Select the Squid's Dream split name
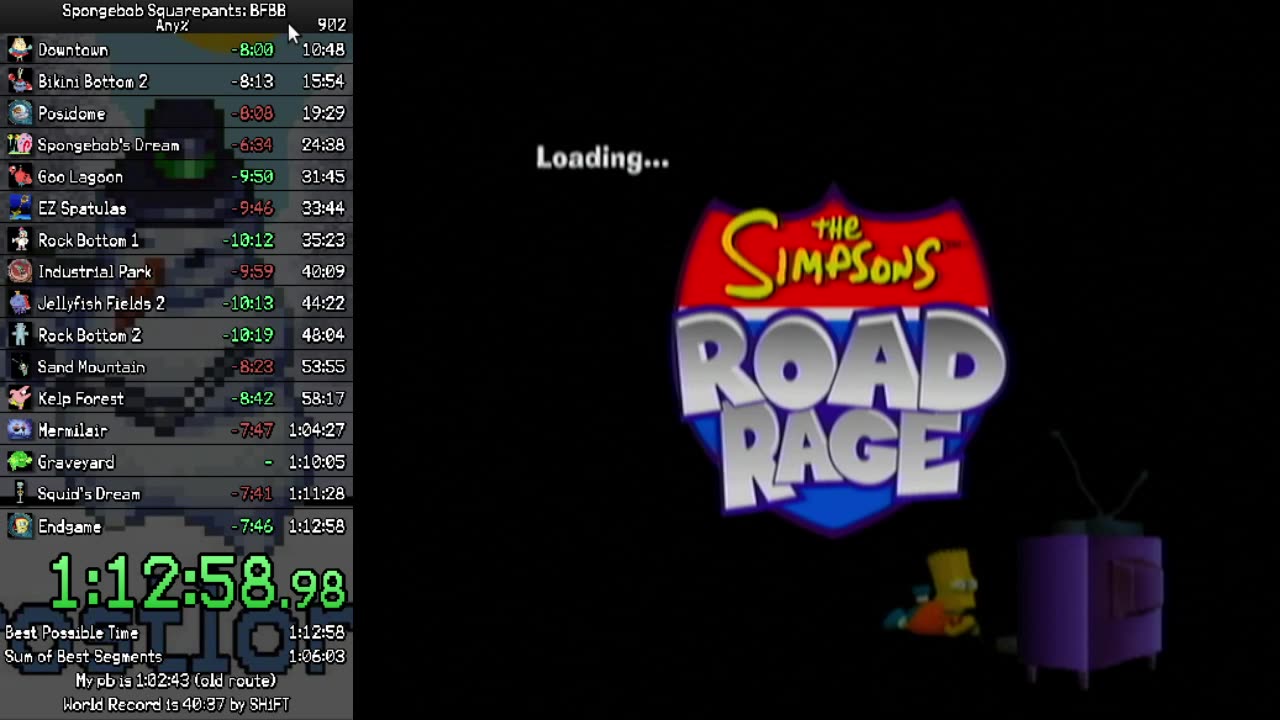Screen dimensions: 1280x720 pos(89,494)
